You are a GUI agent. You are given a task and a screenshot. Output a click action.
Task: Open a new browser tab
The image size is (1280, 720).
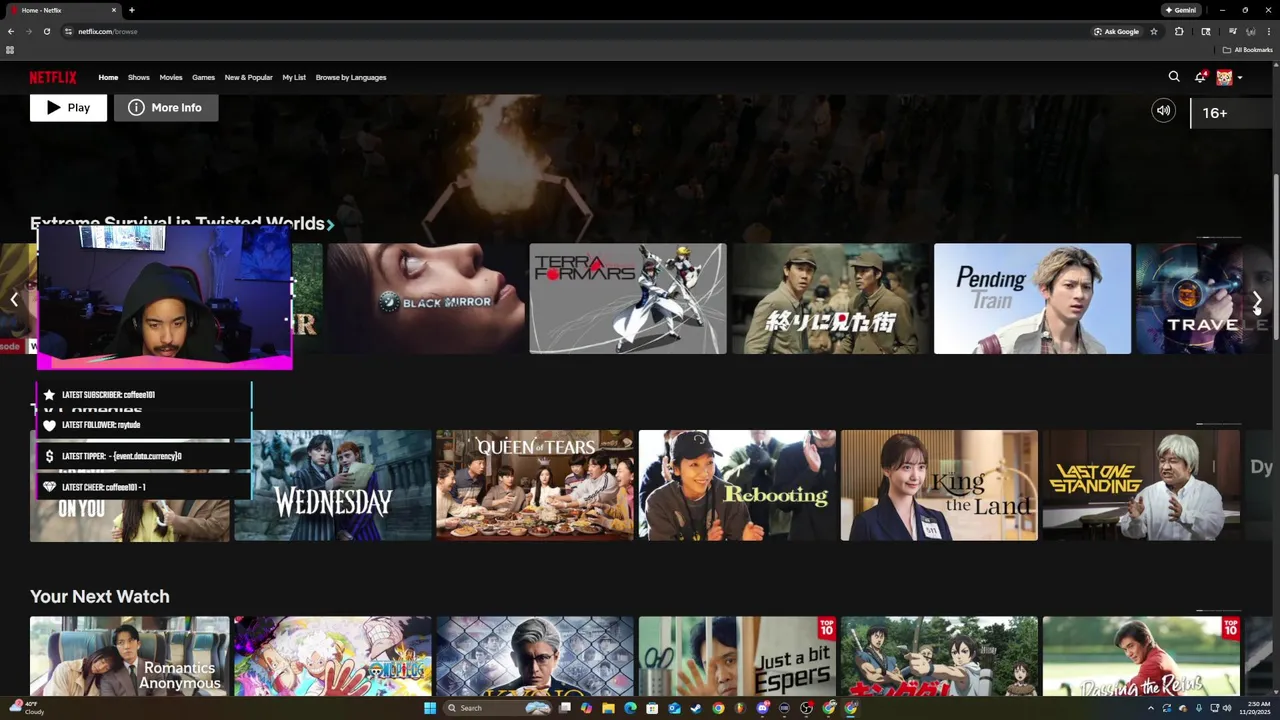[x=132, y=10]
